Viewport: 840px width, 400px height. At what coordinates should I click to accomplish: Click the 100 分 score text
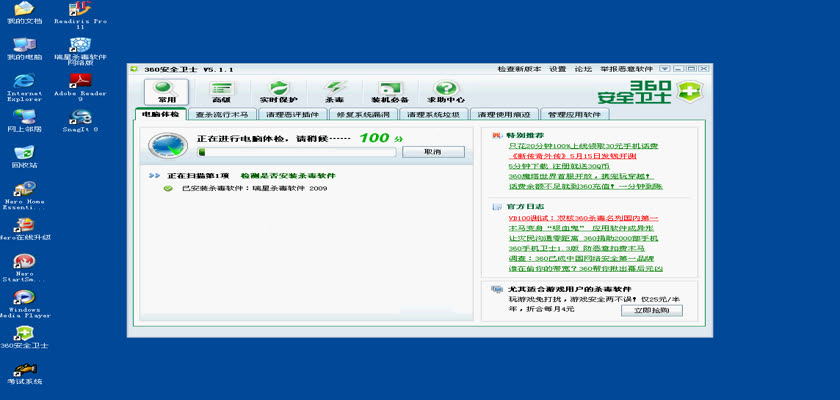point(381,138)
